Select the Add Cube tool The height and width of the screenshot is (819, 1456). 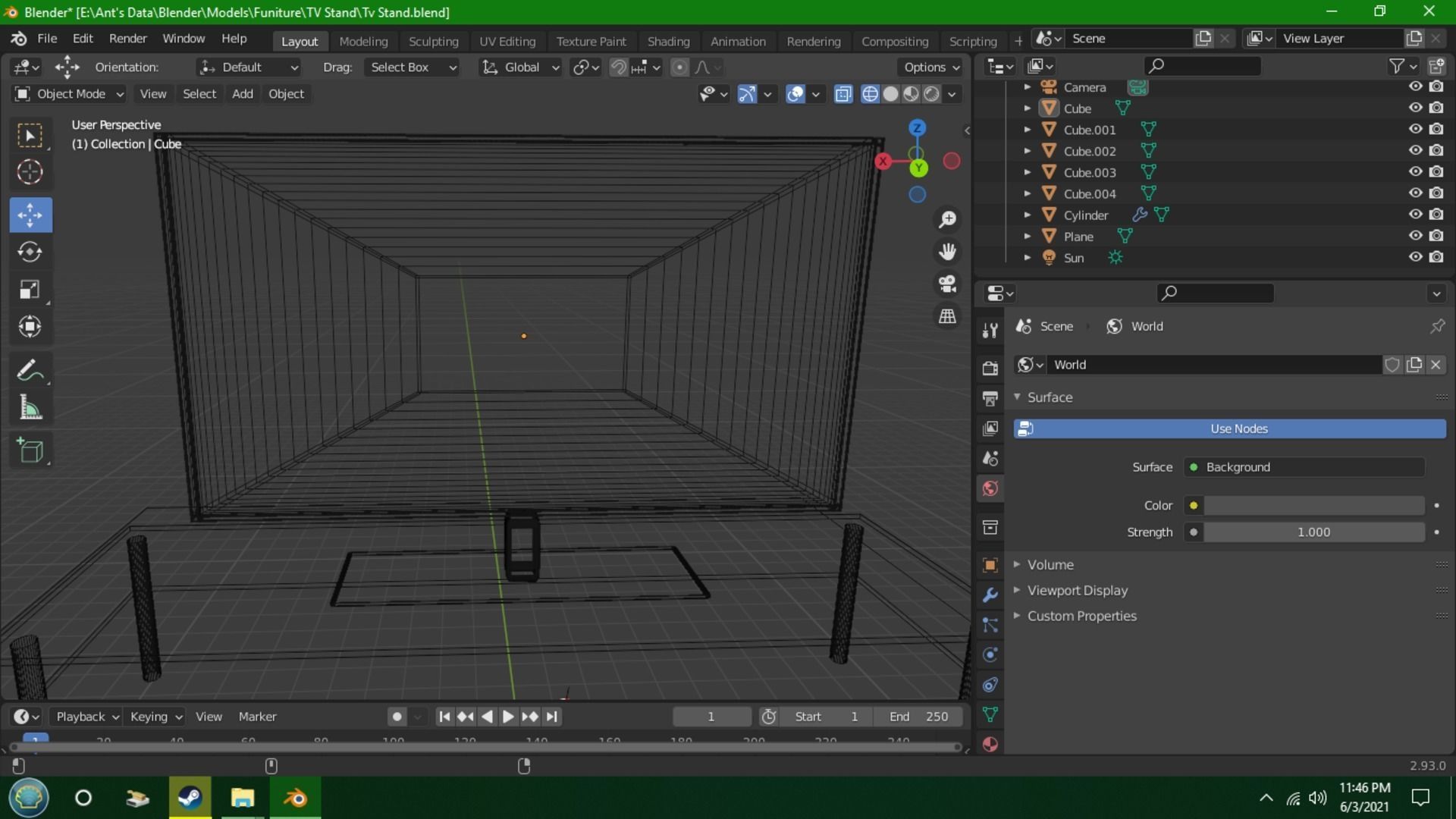coord(30,451)
